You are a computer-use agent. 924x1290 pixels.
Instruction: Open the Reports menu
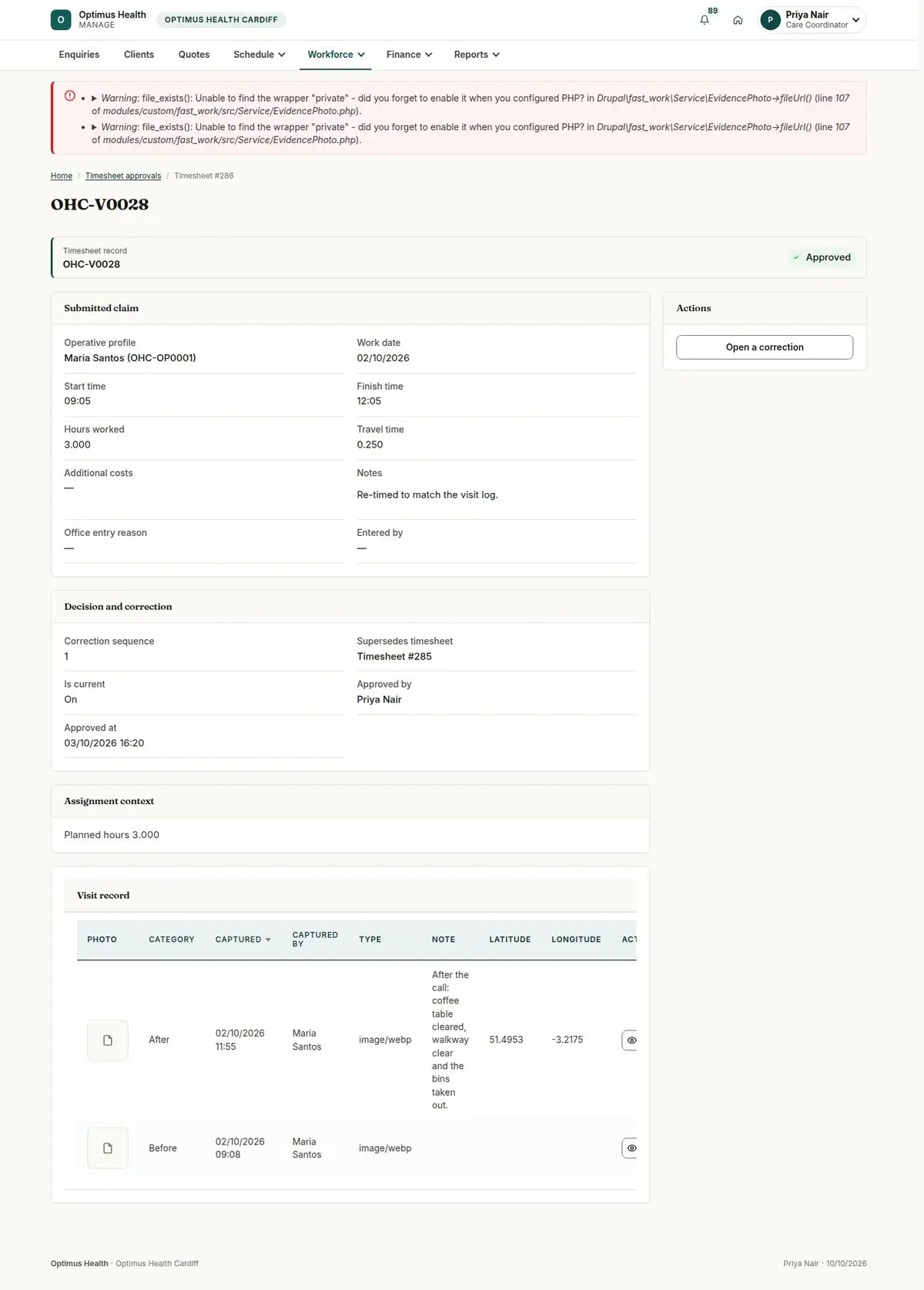coord(477,55)
